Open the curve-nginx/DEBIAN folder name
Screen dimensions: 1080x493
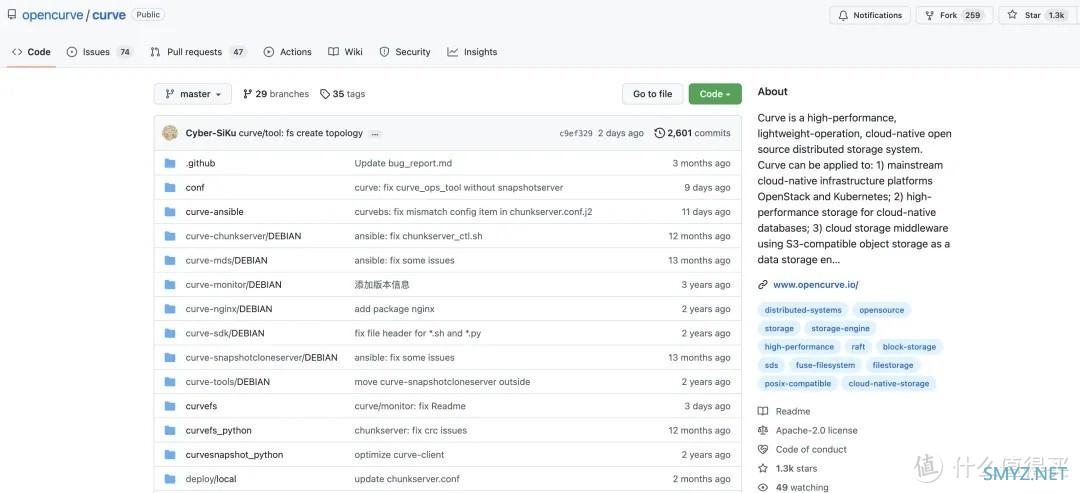coord(229,309)
